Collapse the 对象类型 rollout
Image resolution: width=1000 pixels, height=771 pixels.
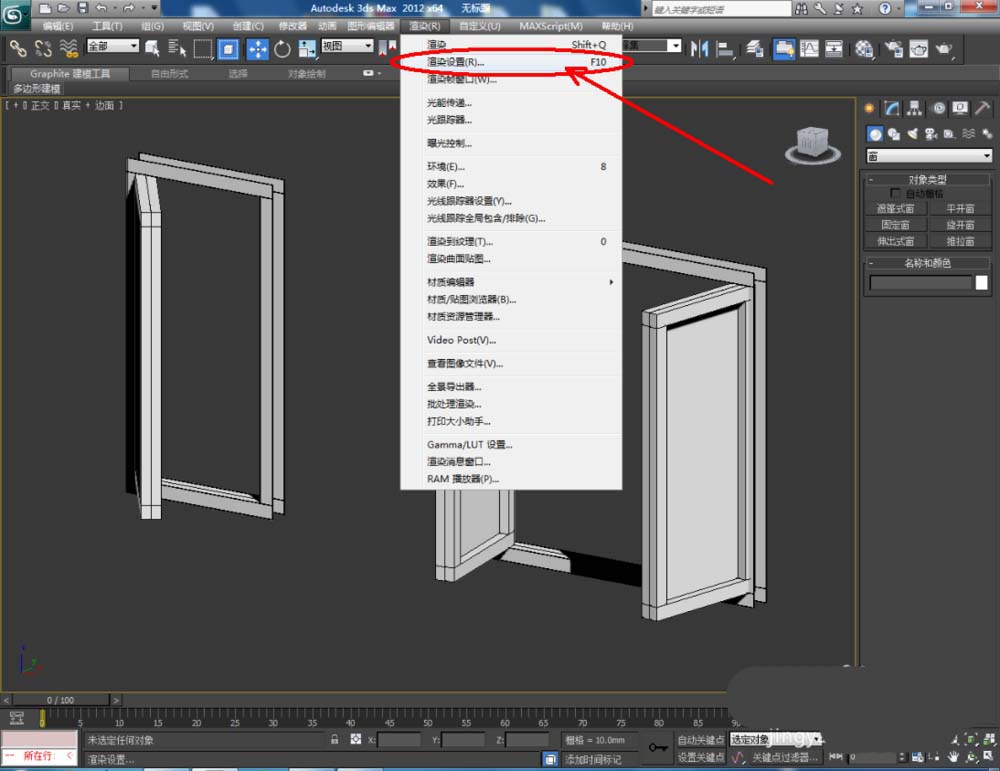point(928,179)
